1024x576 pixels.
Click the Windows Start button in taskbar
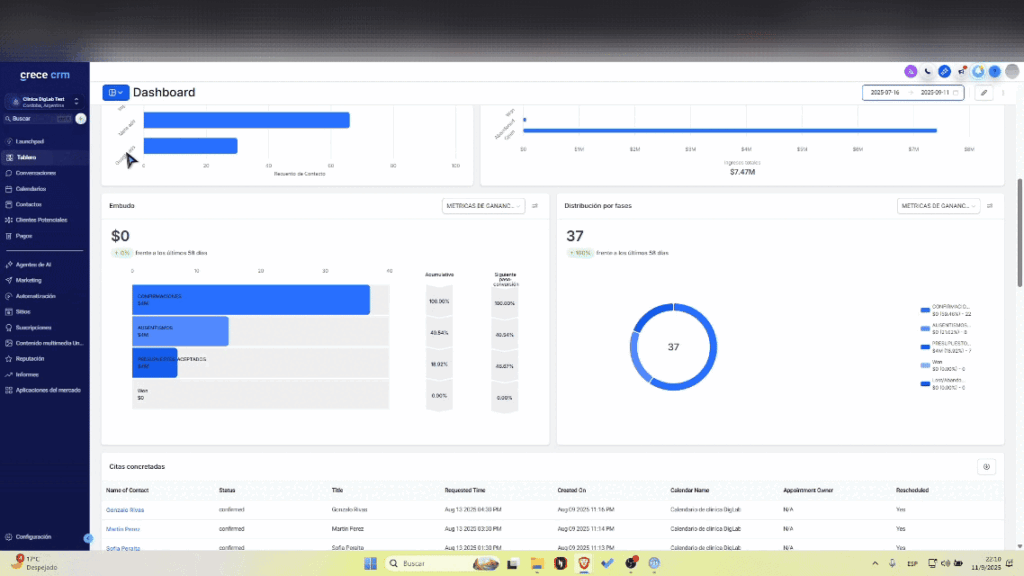pos(370,563)
